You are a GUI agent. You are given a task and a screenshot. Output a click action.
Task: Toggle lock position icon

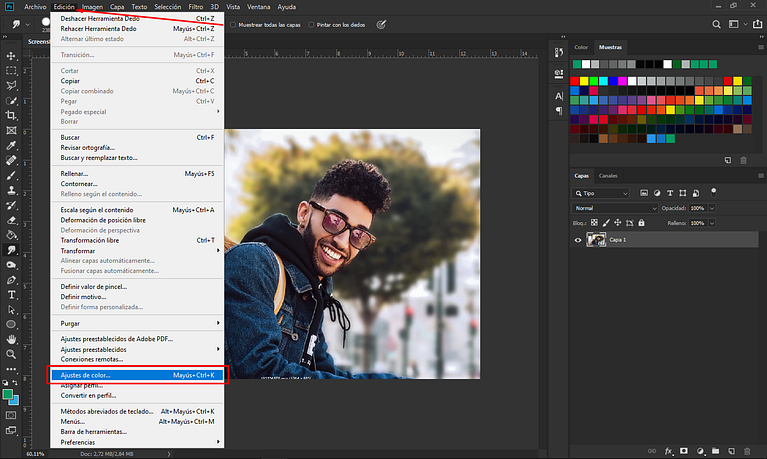[x=618, y=223]
